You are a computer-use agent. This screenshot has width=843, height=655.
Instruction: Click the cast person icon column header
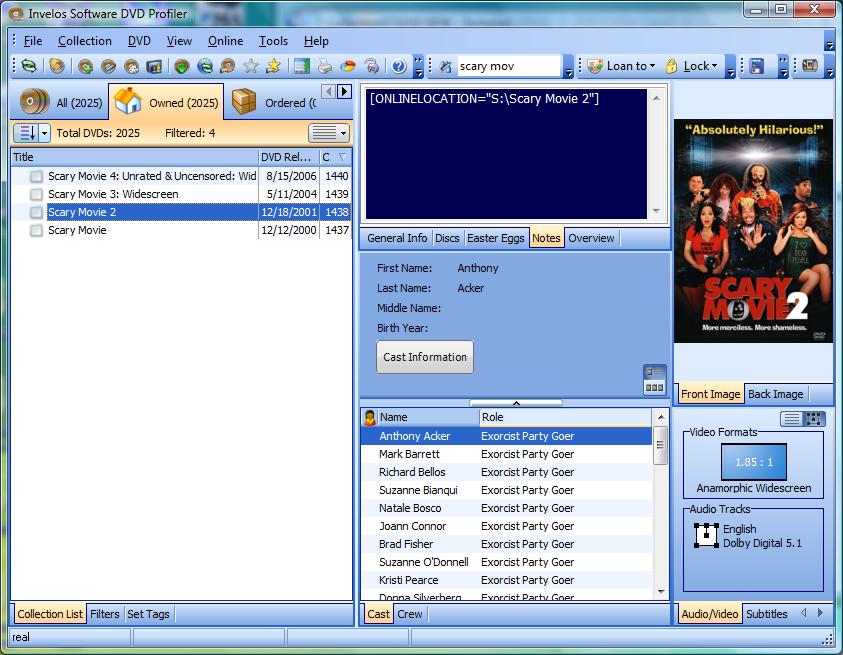[369, 417]
